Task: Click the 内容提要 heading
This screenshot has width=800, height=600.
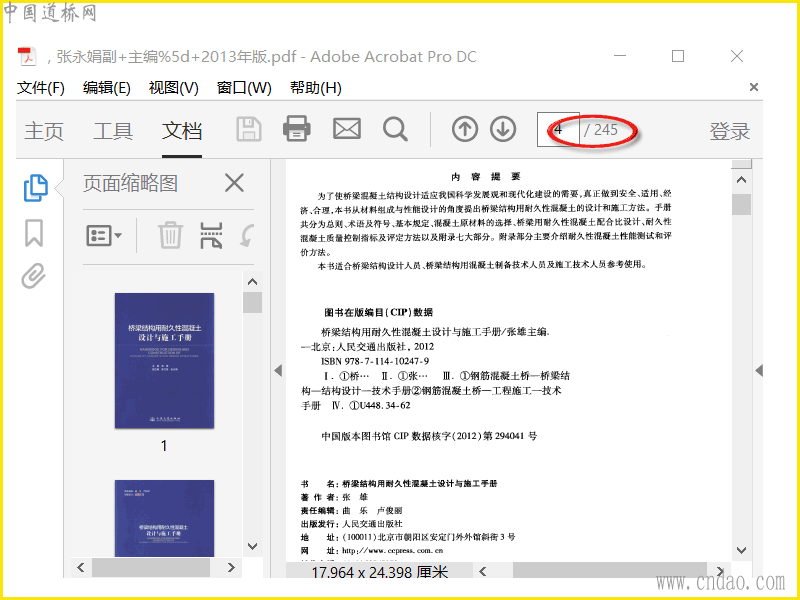Action: click(x=485, y=177)
